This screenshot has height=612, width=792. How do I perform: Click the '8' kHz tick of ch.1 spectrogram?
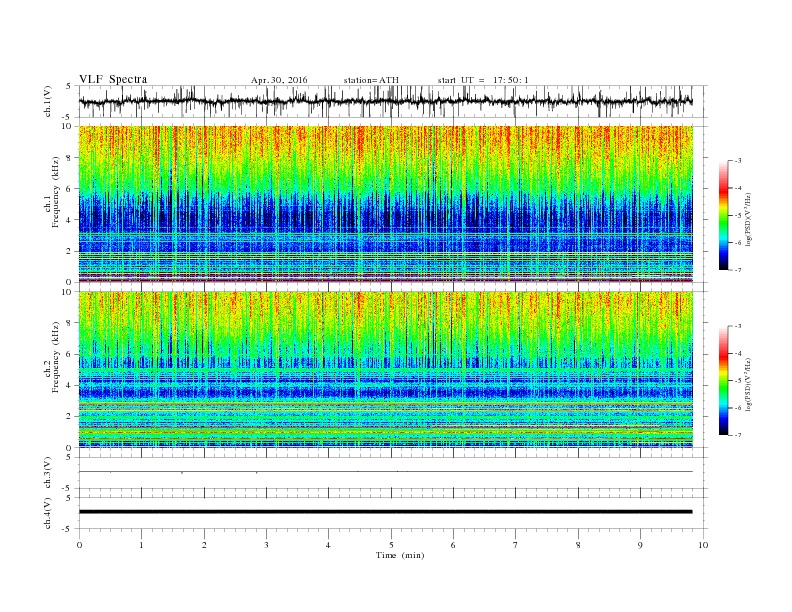click(x=70, y=158)
